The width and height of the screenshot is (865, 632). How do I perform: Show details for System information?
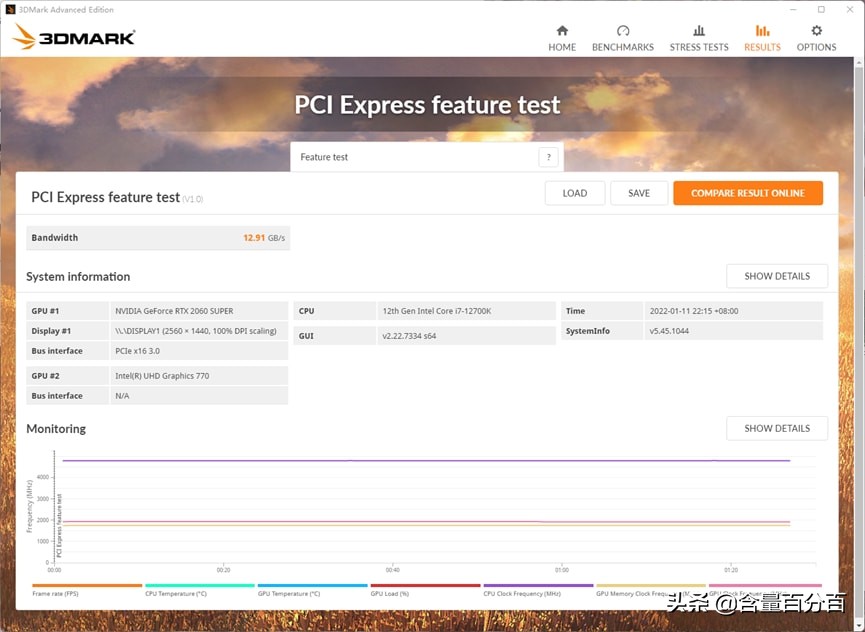[777, 276]
